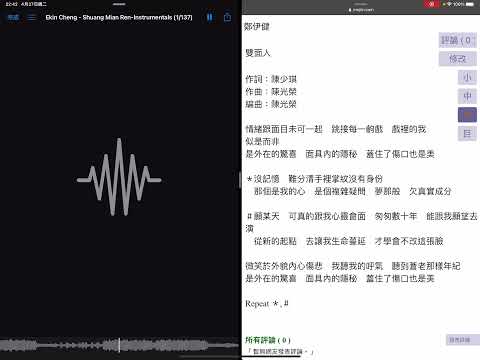480x360 pixels.
Task: Click the lyricist line 作詞:陳少琪
Action: (271, 79)
